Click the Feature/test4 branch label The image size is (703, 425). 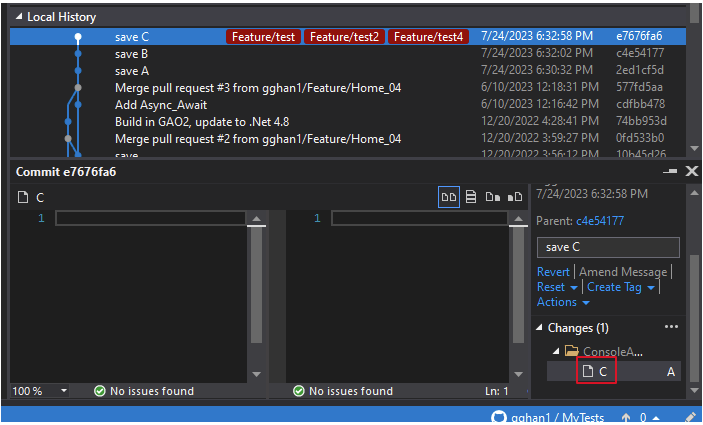pyautogui.click(x=428, y=36)
